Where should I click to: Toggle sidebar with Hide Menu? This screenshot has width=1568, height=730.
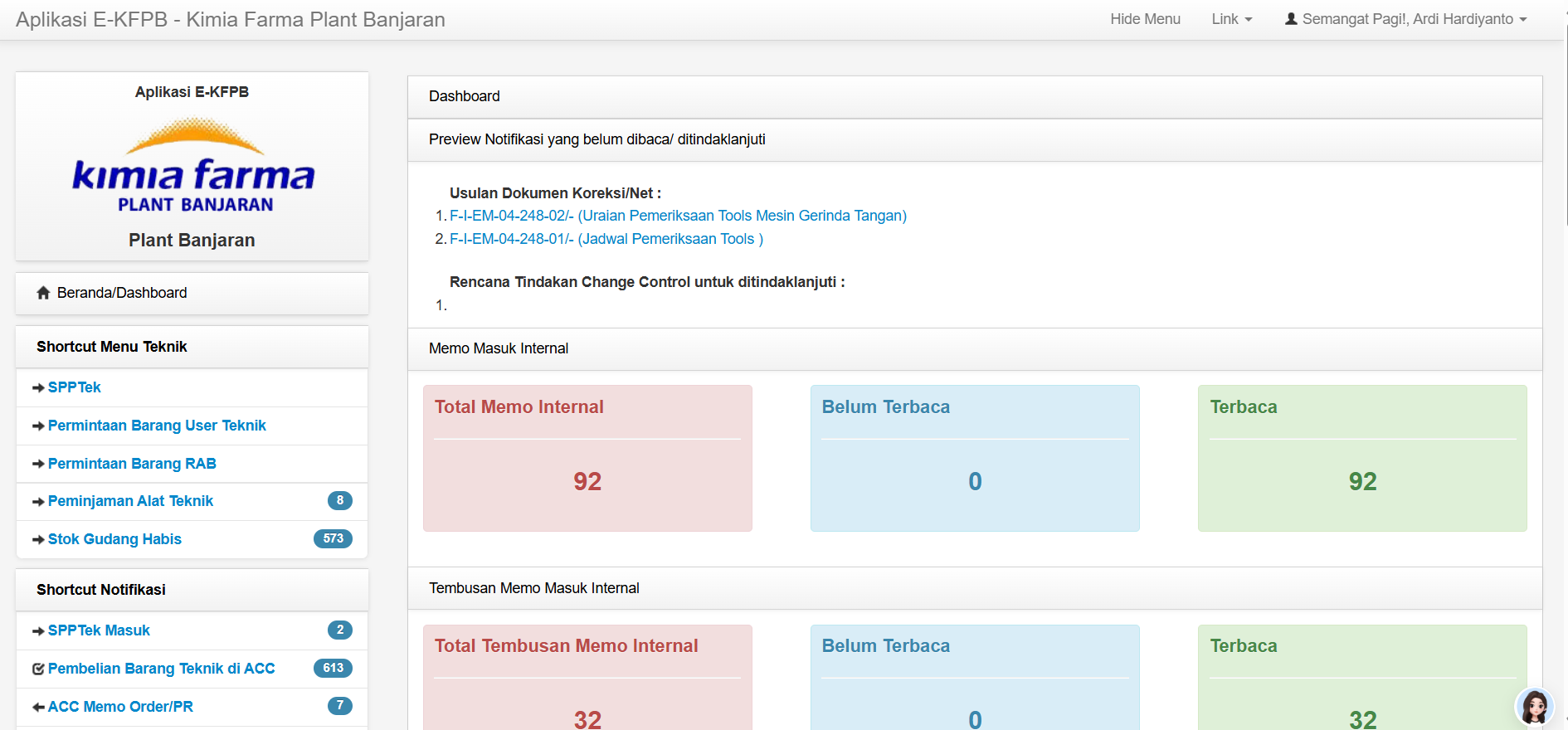[1145, 19]
